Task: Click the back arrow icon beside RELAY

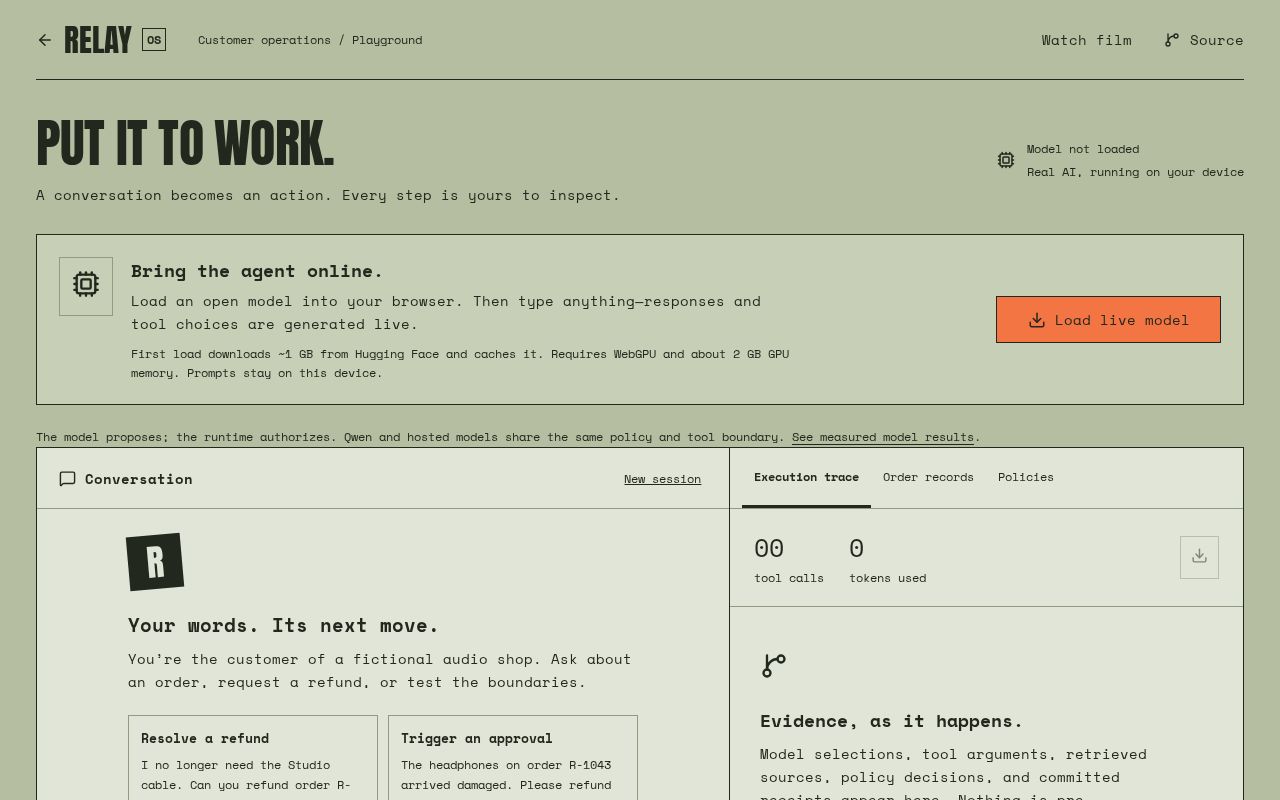Action: tap(45, 40)
